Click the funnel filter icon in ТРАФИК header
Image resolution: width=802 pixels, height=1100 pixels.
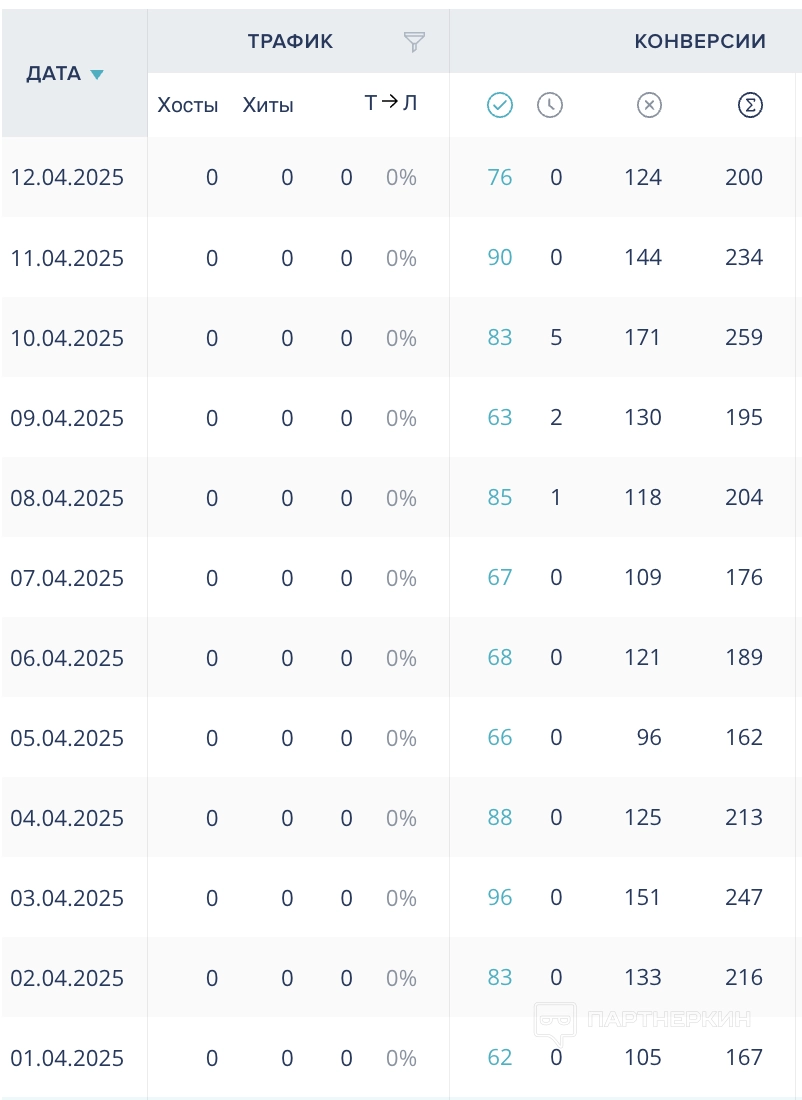pos(414,42)
